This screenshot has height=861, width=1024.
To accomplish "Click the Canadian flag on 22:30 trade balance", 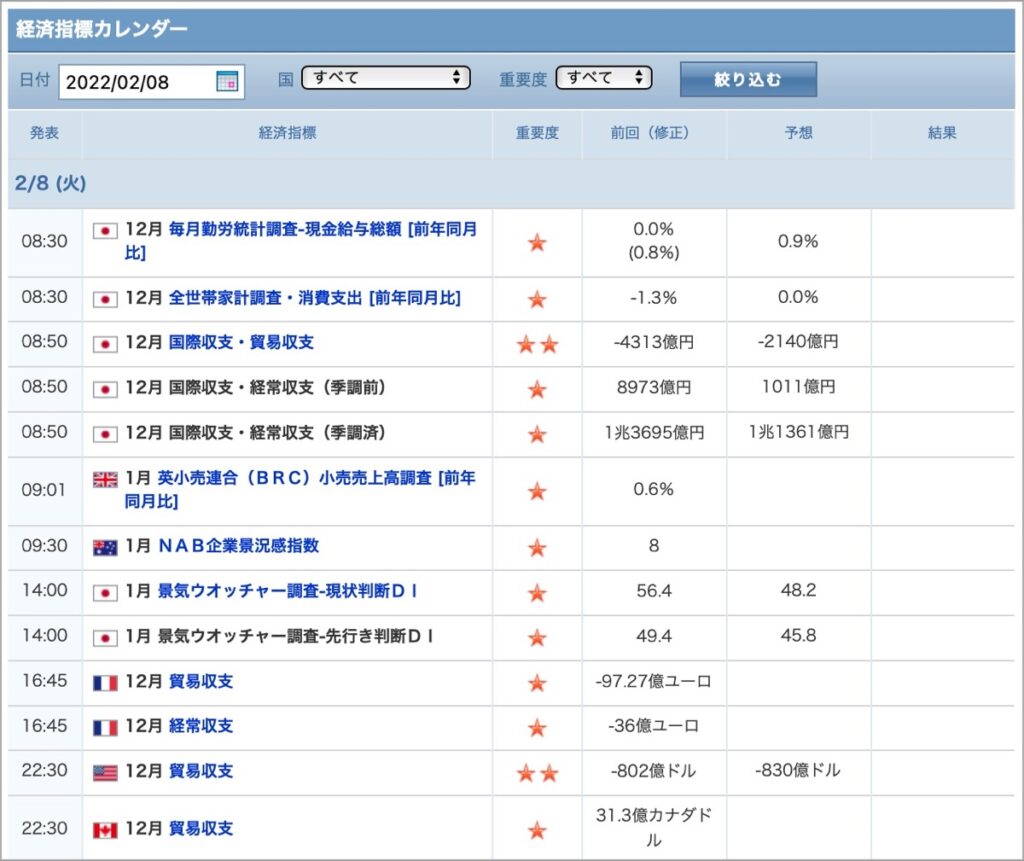I will (104, 830).
